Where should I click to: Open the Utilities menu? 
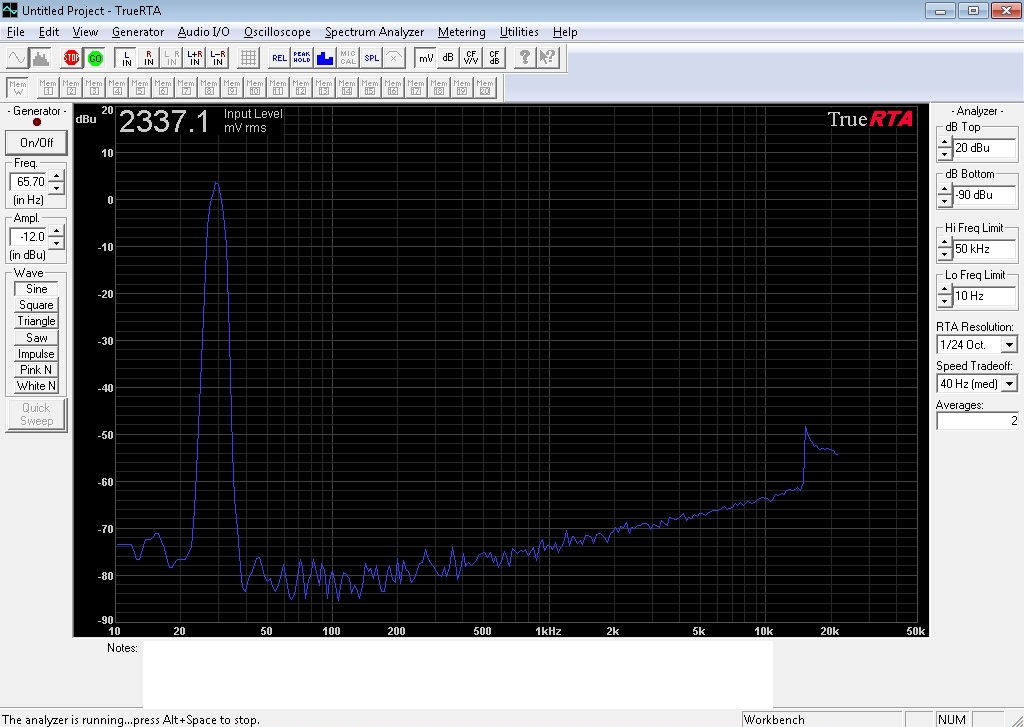tap(519, 32)
